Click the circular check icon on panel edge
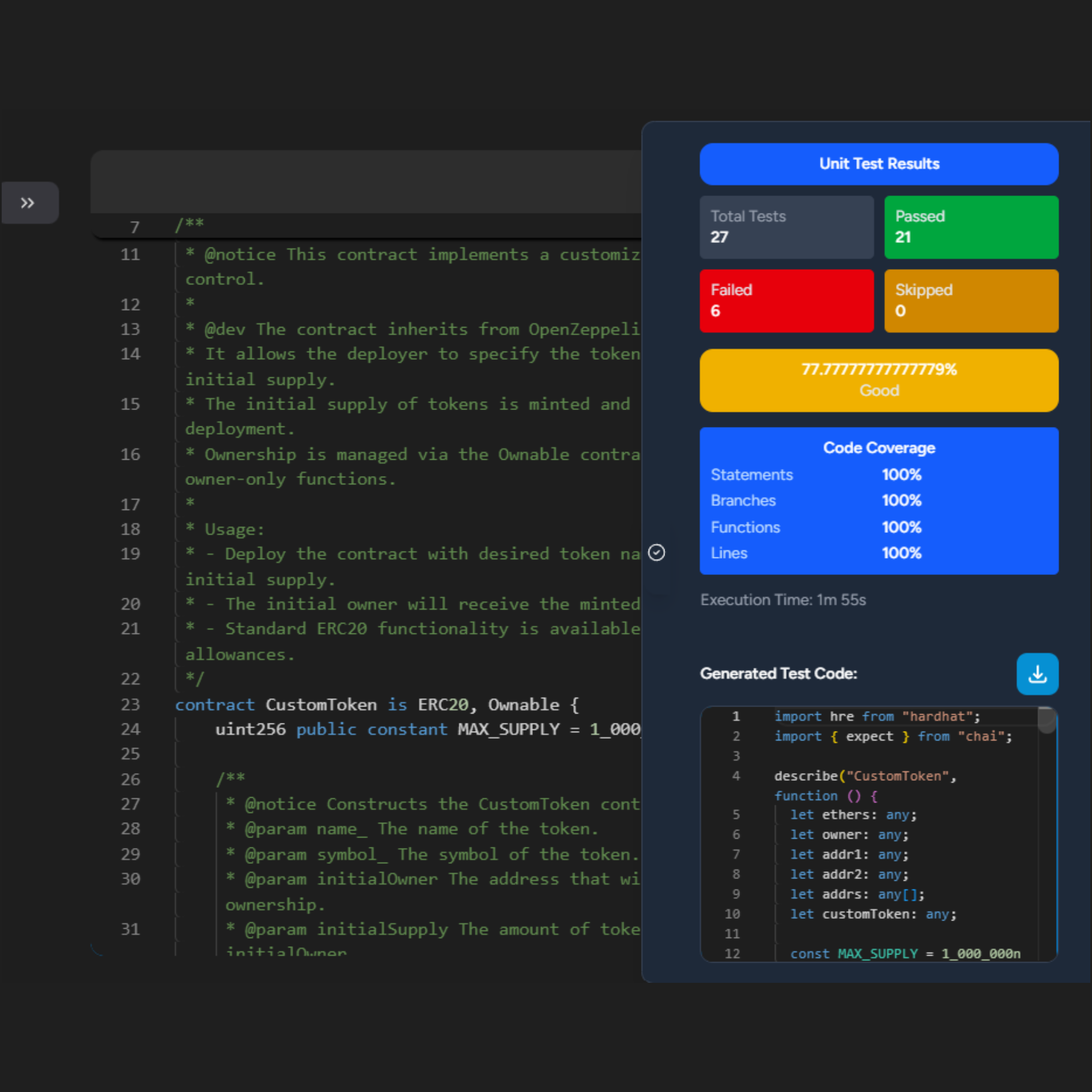Image resolution: width=1092 pixels, height=1092 pixels. [656, 552]
